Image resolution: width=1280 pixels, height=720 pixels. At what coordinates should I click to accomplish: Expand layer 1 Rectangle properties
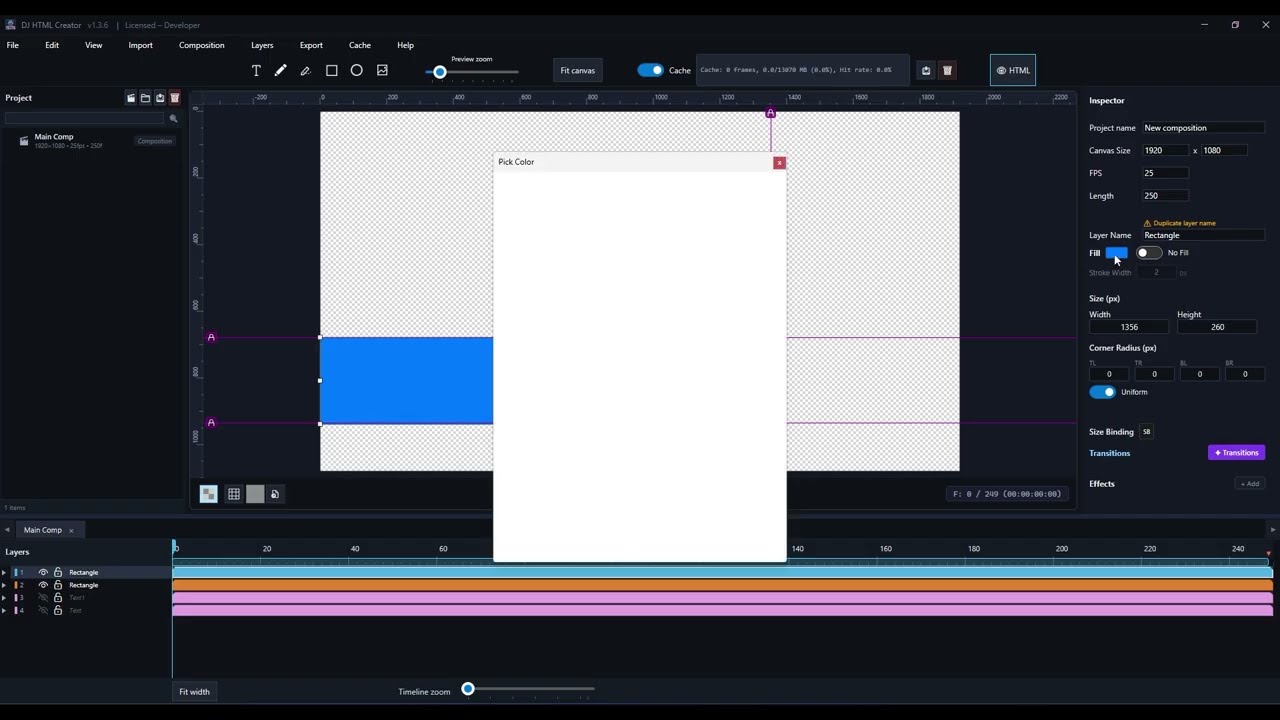click(4, 572)
